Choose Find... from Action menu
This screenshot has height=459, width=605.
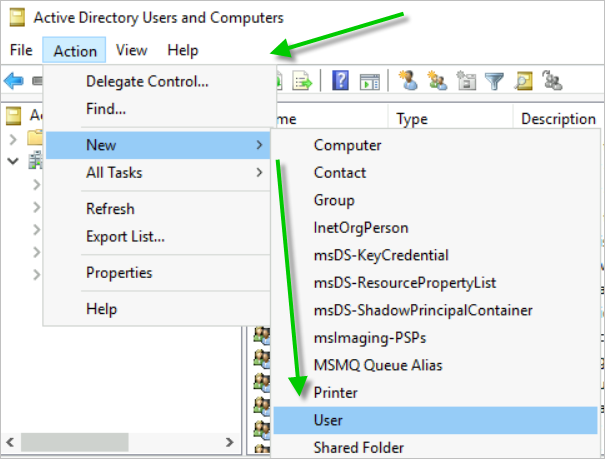click(x=158, y=109)
